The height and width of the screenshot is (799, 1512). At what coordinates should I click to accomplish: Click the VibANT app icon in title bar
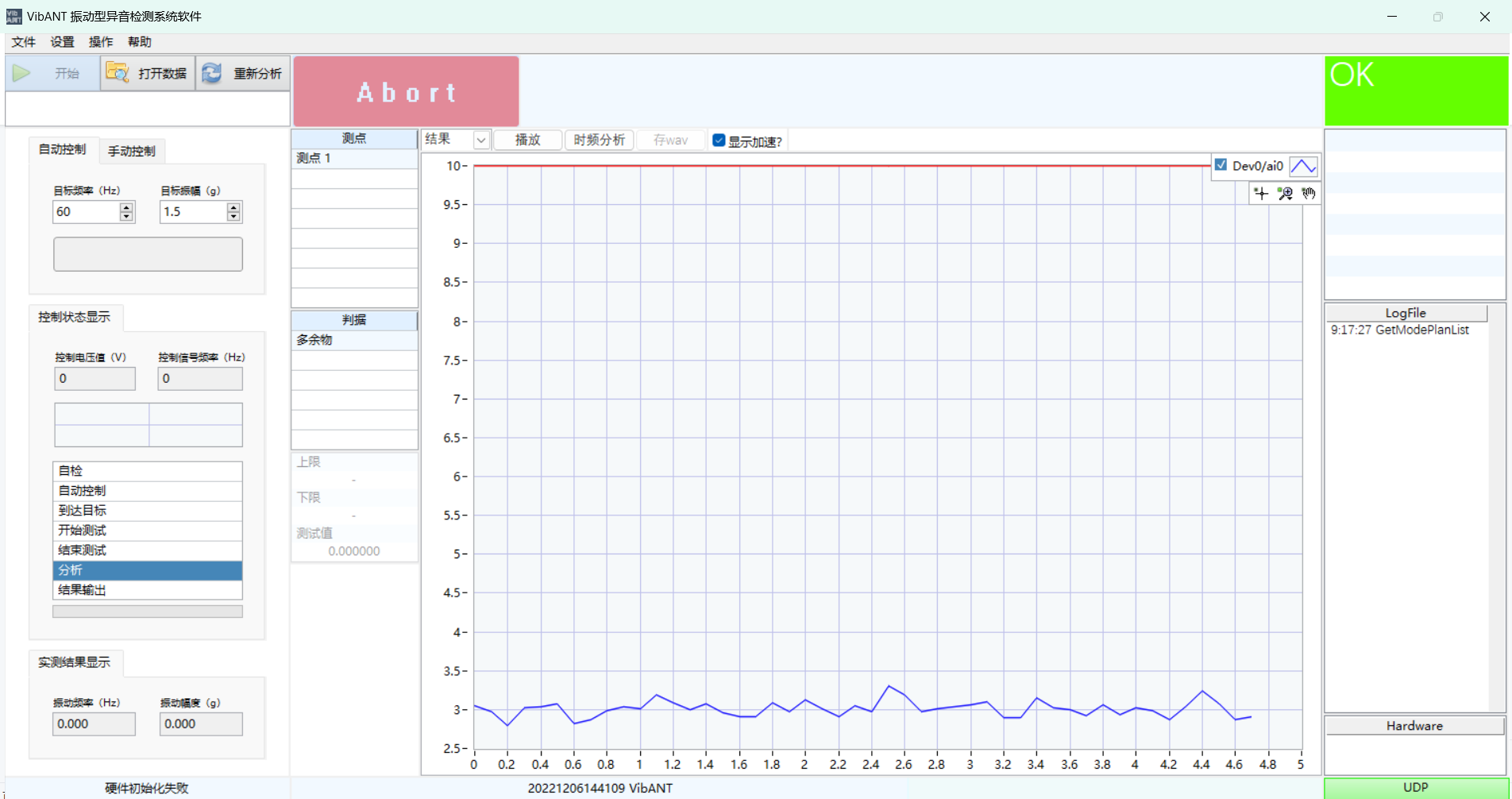pyautogui.click(x=13, y=16)
